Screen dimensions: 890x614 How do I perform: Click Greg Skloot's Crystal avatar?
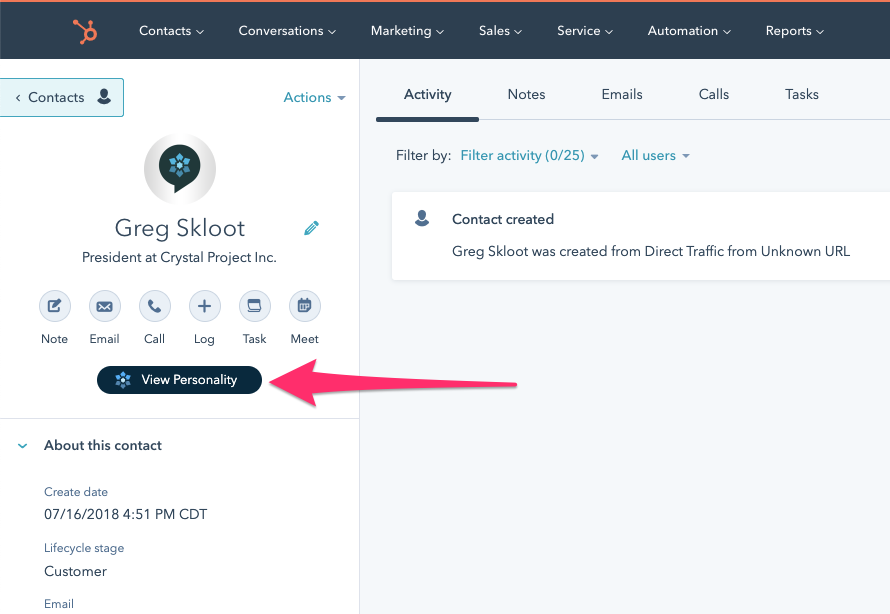click(x=180, y=169)
